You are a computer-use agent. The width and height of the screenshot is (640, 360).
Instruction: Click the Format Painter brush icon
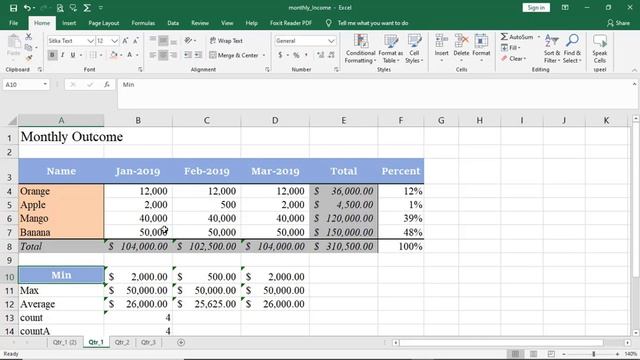(x=28, y=58)
